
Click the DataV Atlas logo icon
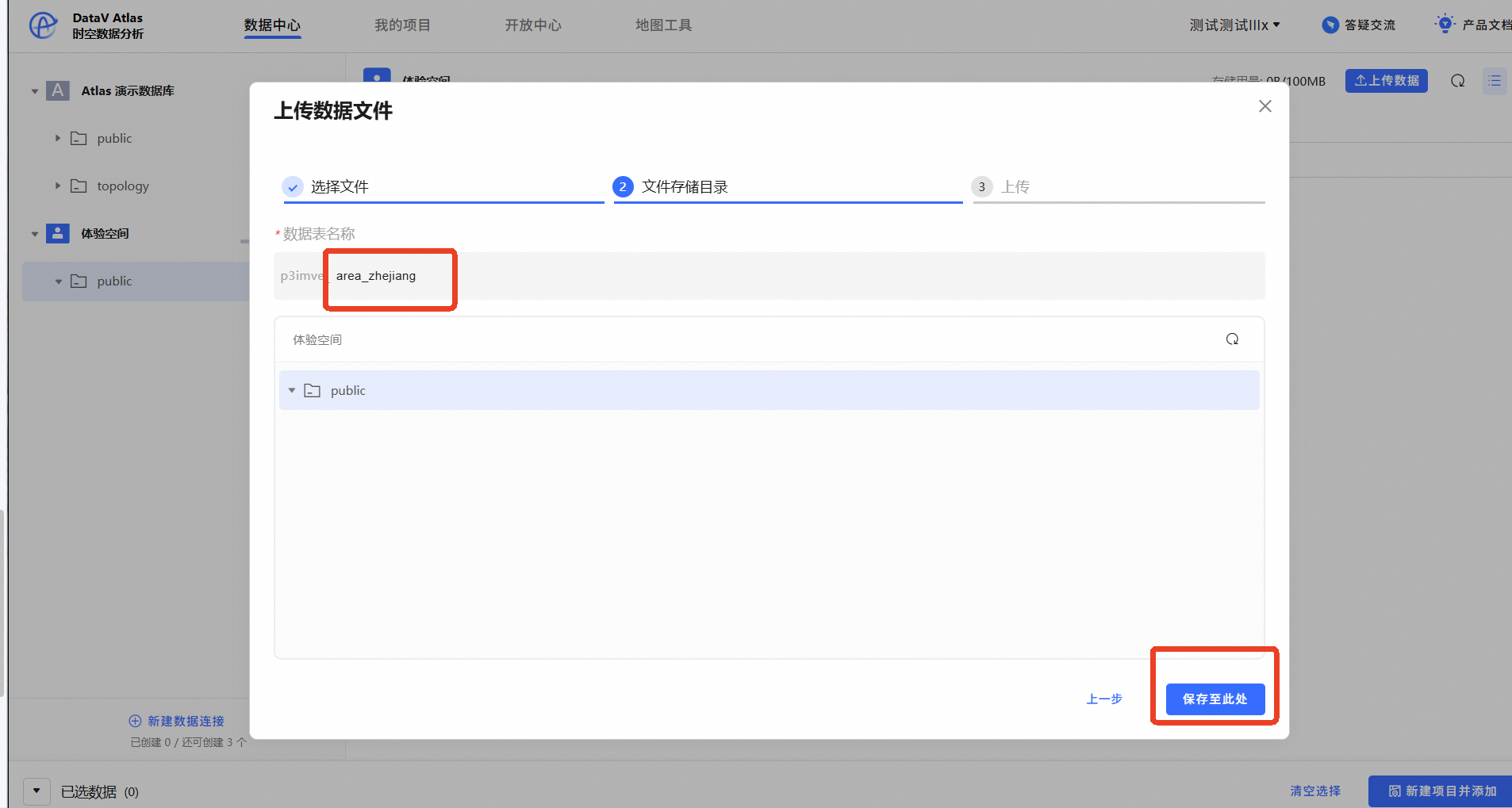click(x=43, y=25)
